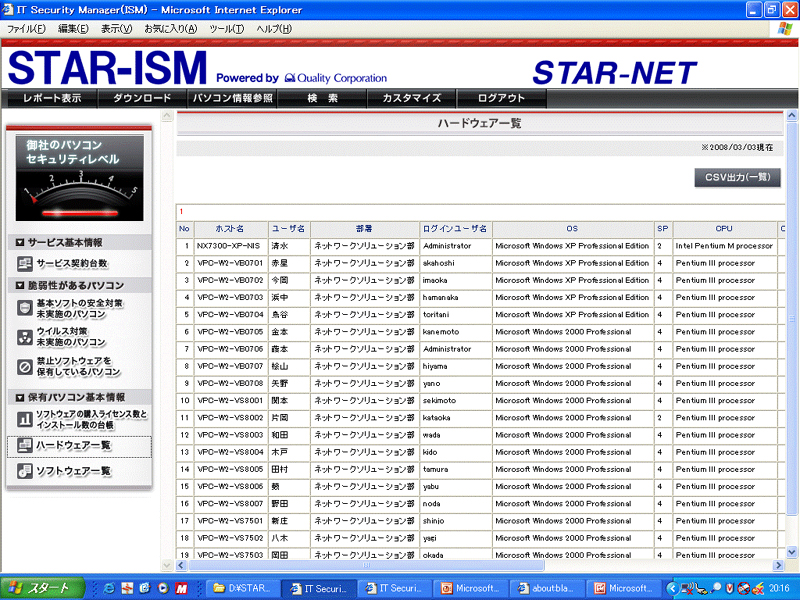This screenshot has height=600, width=800.
Task: Click host cell VPC-W2-VS8001
Action: [231, 401]
